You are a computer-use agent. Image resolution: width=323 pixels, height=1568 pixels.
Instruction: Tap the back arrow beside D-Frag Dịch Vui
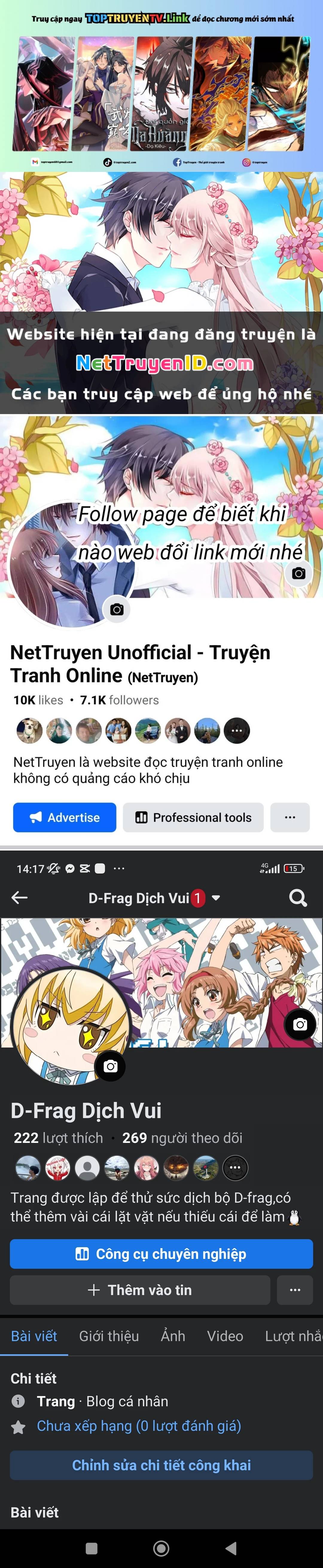point(19,897)
